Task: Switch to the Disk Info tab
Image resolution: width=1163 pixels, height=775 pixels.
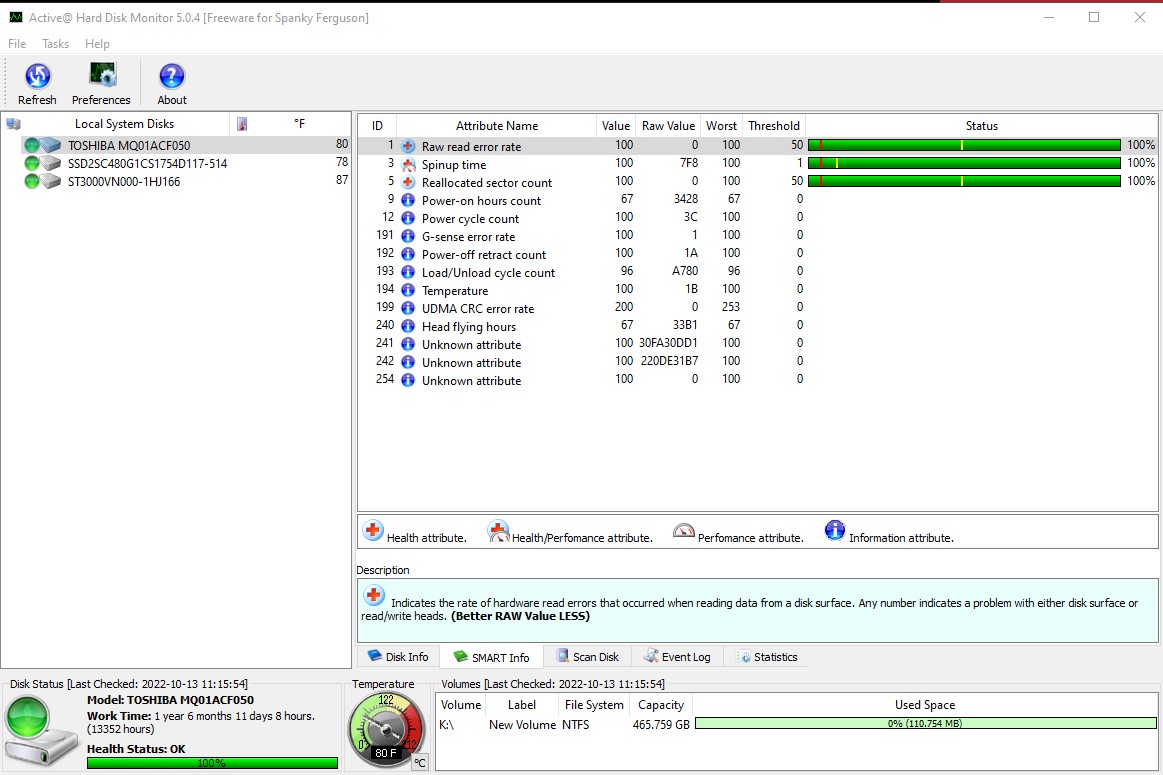Action: [398, 657]
